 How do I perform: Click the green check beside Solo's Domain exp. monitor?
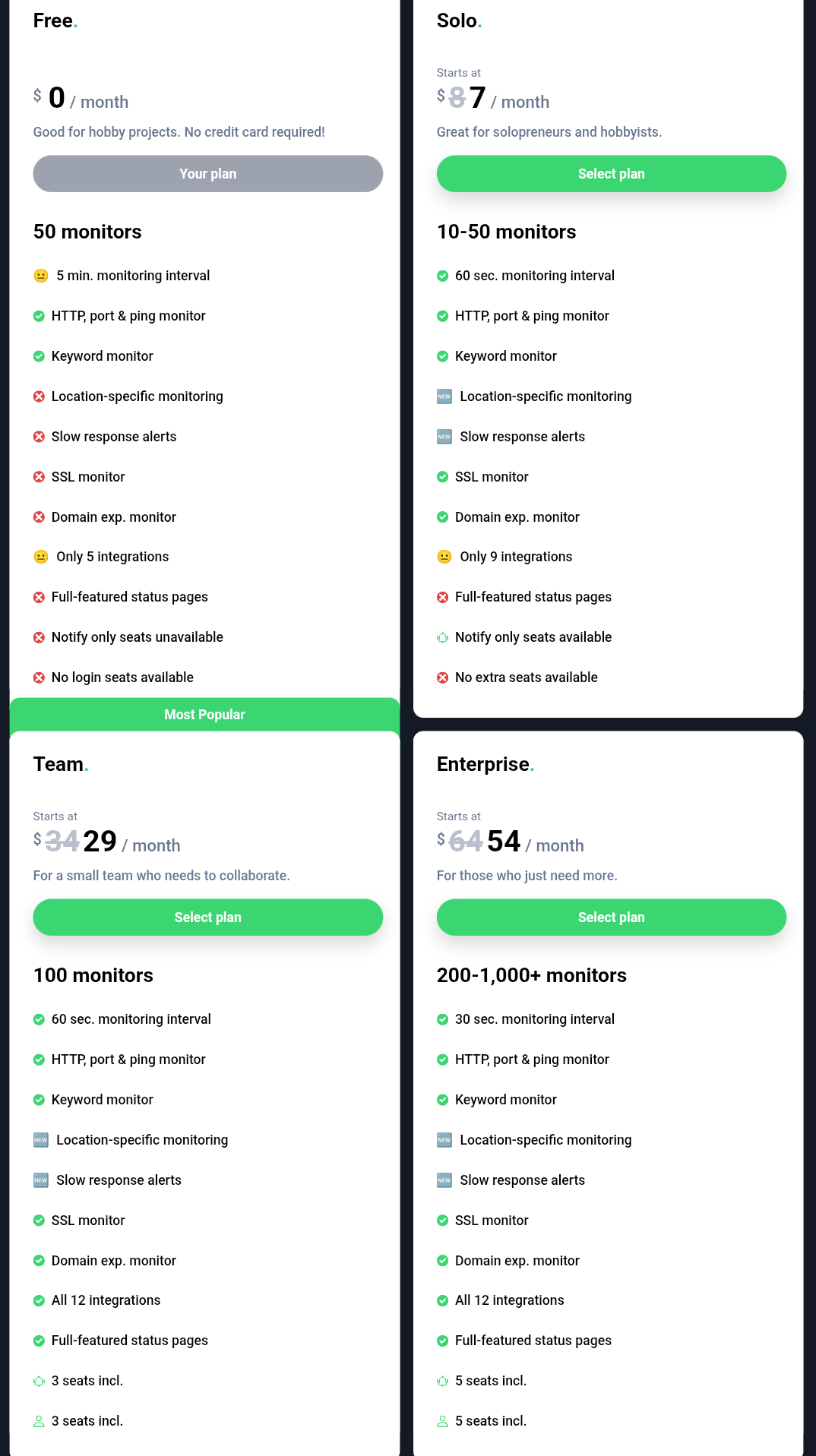click(x=442, y=517)
